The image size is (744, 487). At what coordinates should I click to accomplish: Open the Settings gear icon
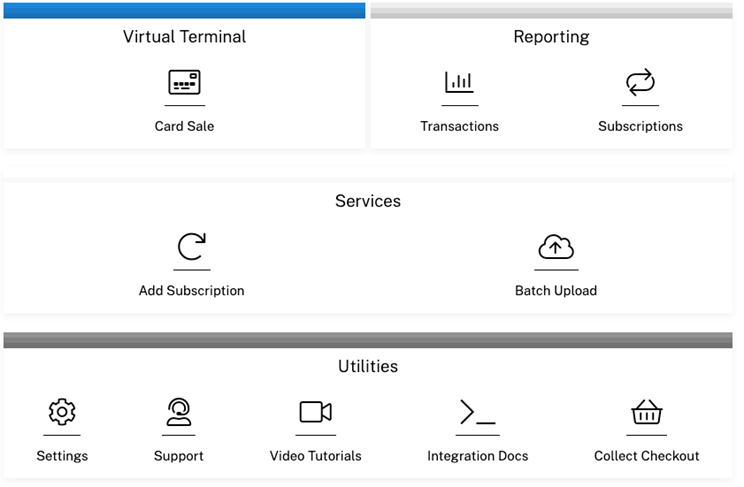[x=62, y=412]
